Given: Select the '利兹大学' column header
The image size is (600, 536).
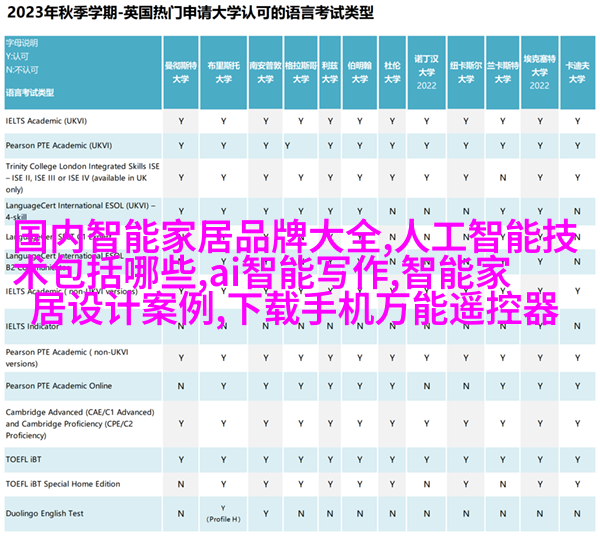Looking at the screenshot, I should pos(330,72).
